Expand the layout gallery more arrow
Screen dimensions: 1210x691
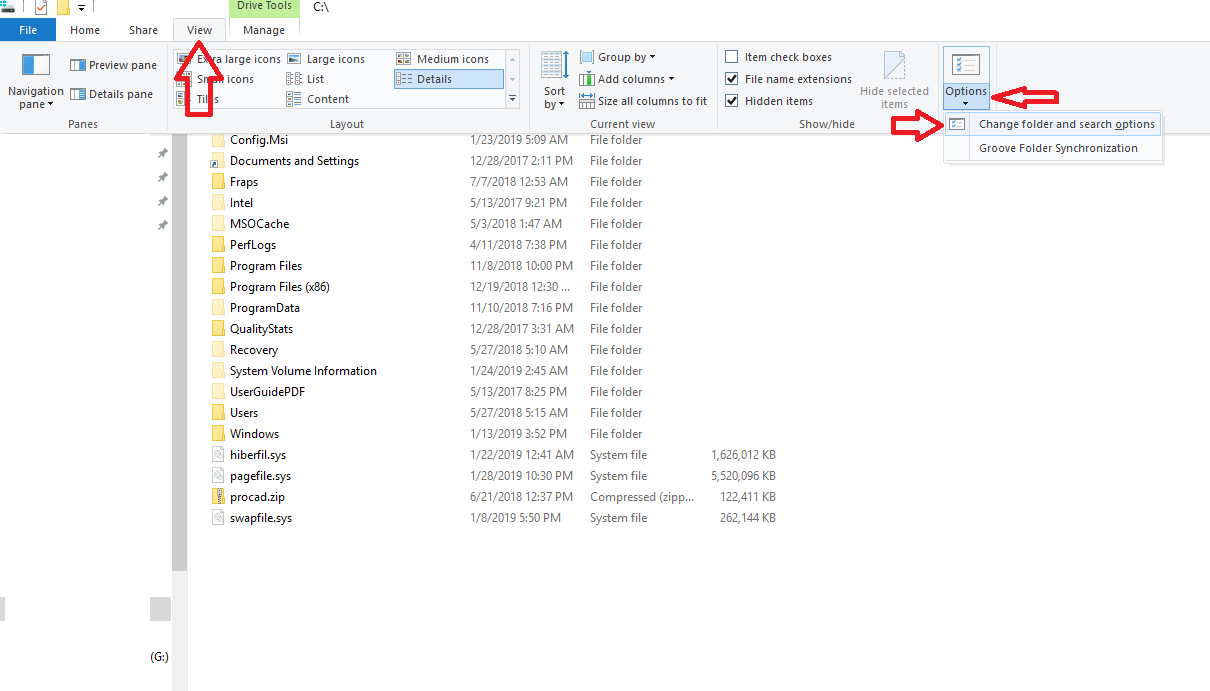tap(513, 99)
